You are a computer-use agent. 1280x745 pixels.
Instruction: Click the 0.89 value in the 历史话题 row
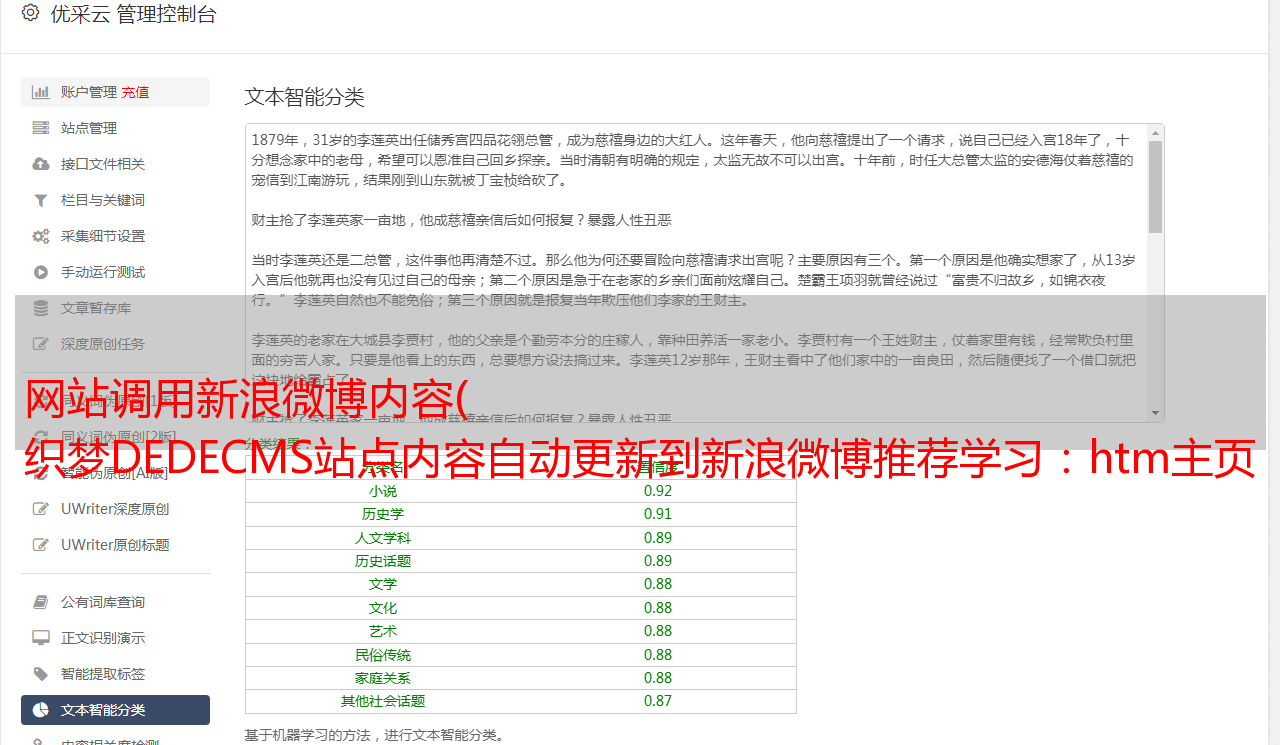coord(658,561)
